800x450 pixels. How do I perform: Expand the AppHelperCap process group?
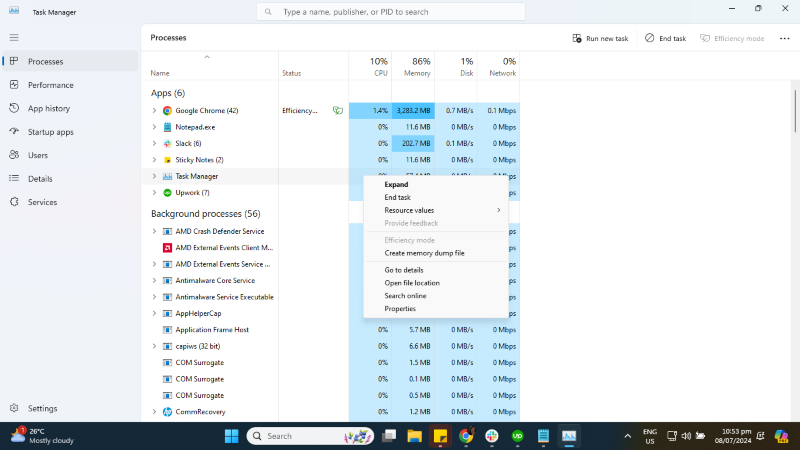[x=154, y=313]
